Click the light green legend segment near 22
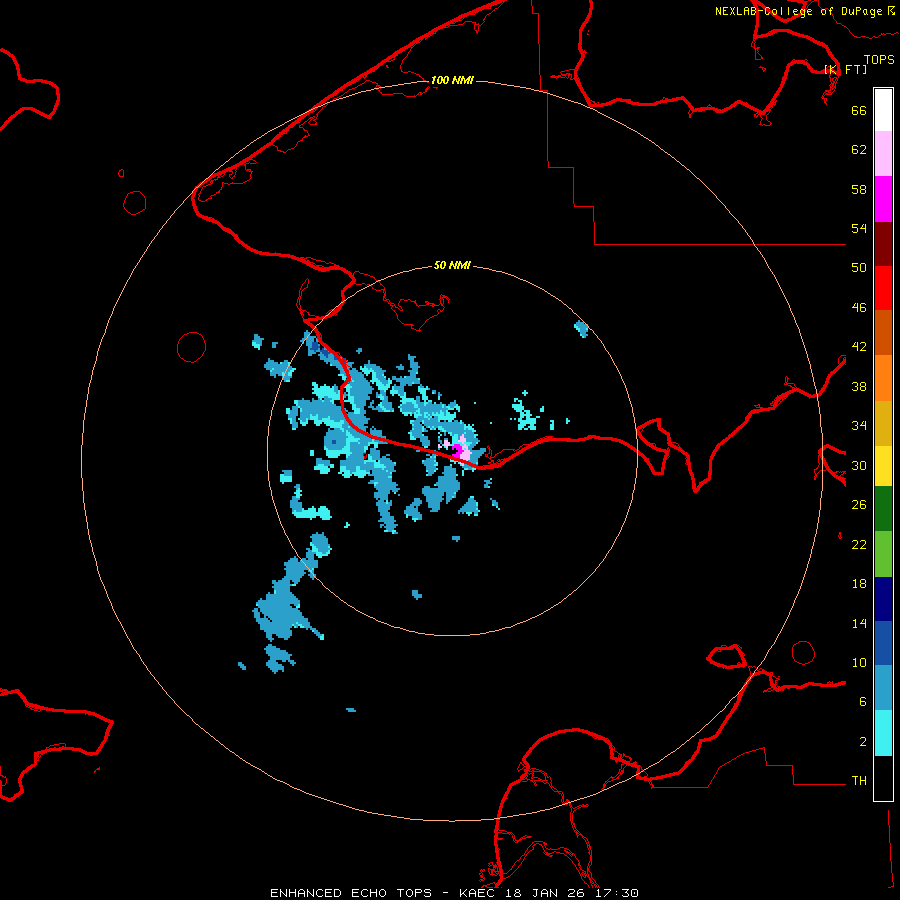This screenshot has width=900, height=900. pos(883,554)
